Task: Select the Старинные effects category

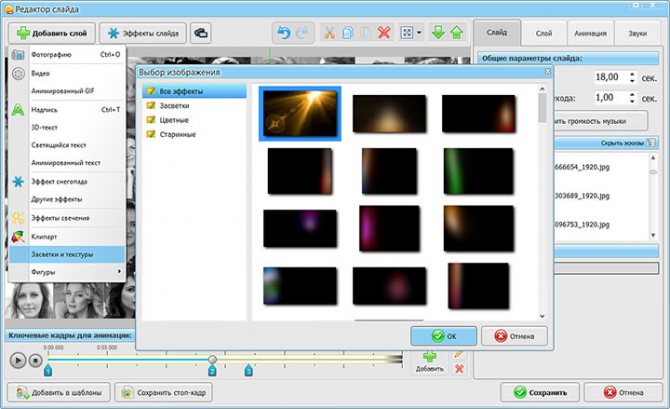Action: [177, 133]
